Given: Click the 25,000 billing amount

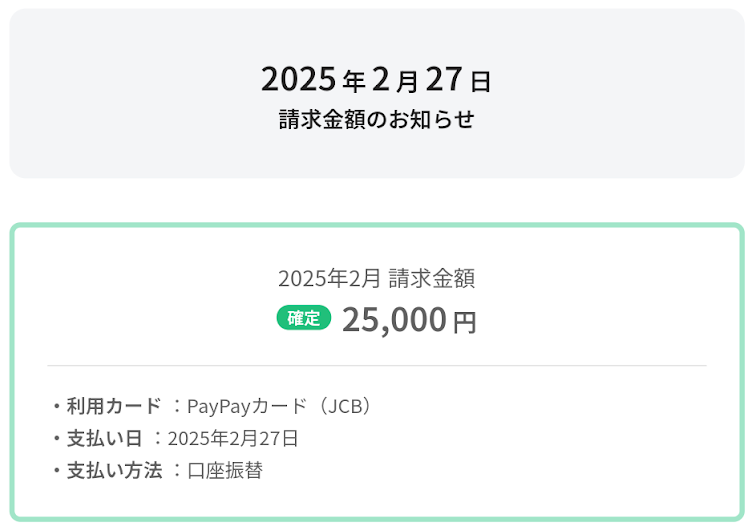Looking at the screenshot, I should tap(394, 320).
